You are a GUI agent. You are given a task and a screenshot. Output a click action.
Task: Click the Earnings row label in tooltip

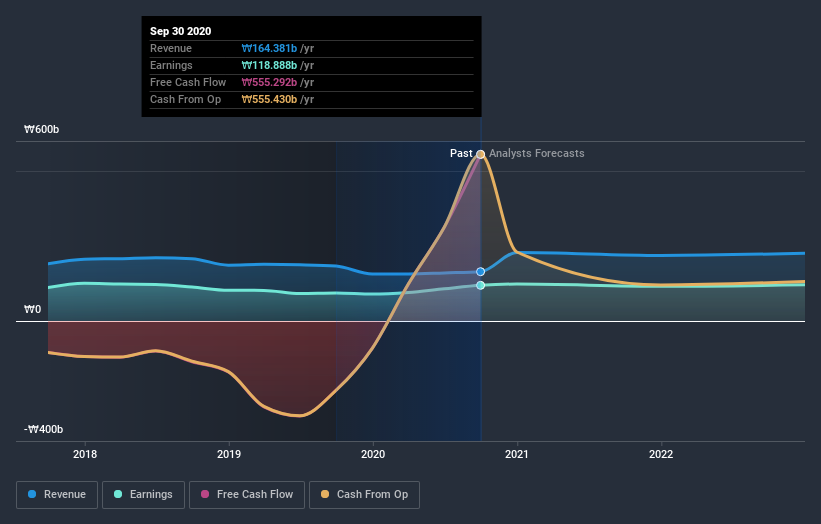point(171,65)
